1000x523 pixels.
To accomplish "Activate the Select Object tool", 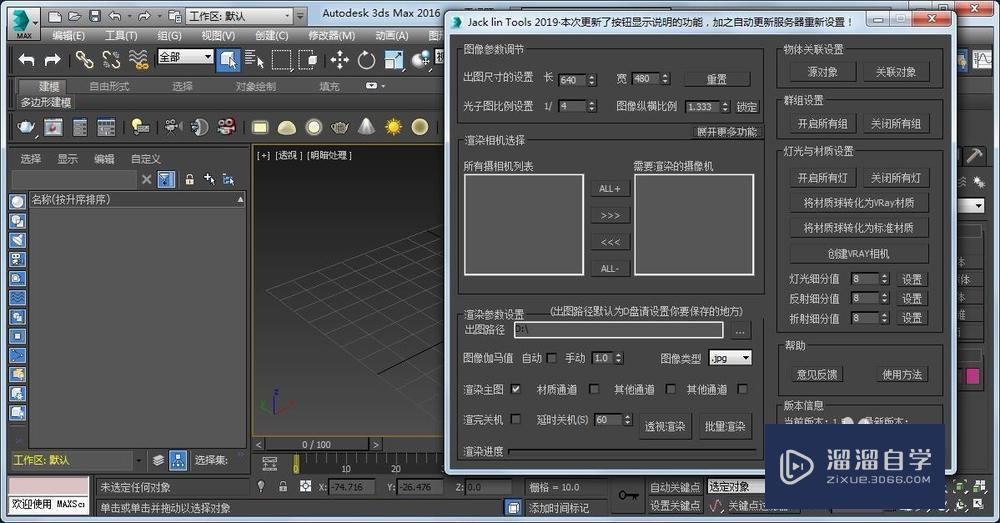I will pos(228,60).
